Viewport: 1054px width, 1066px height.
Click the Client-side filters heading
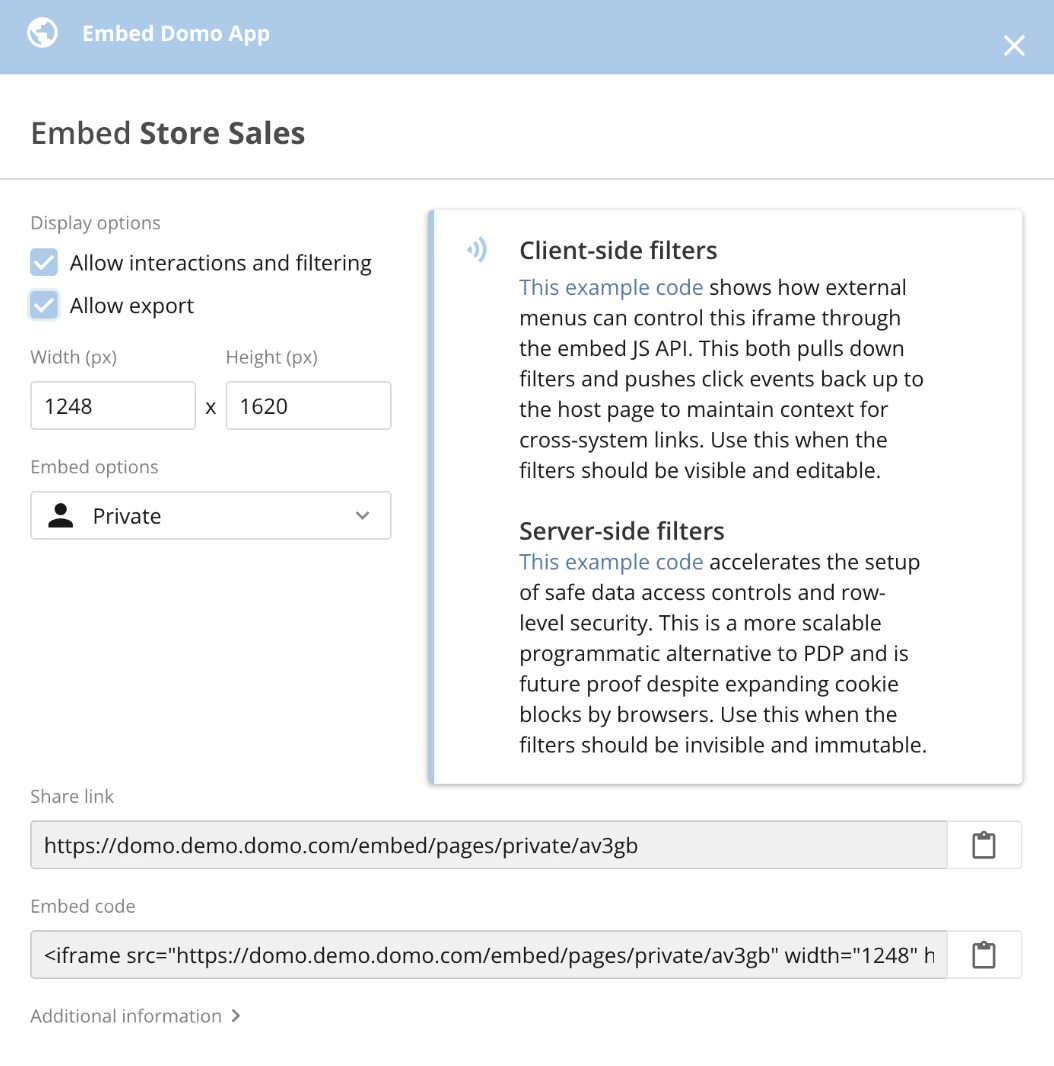coord(618,250)
